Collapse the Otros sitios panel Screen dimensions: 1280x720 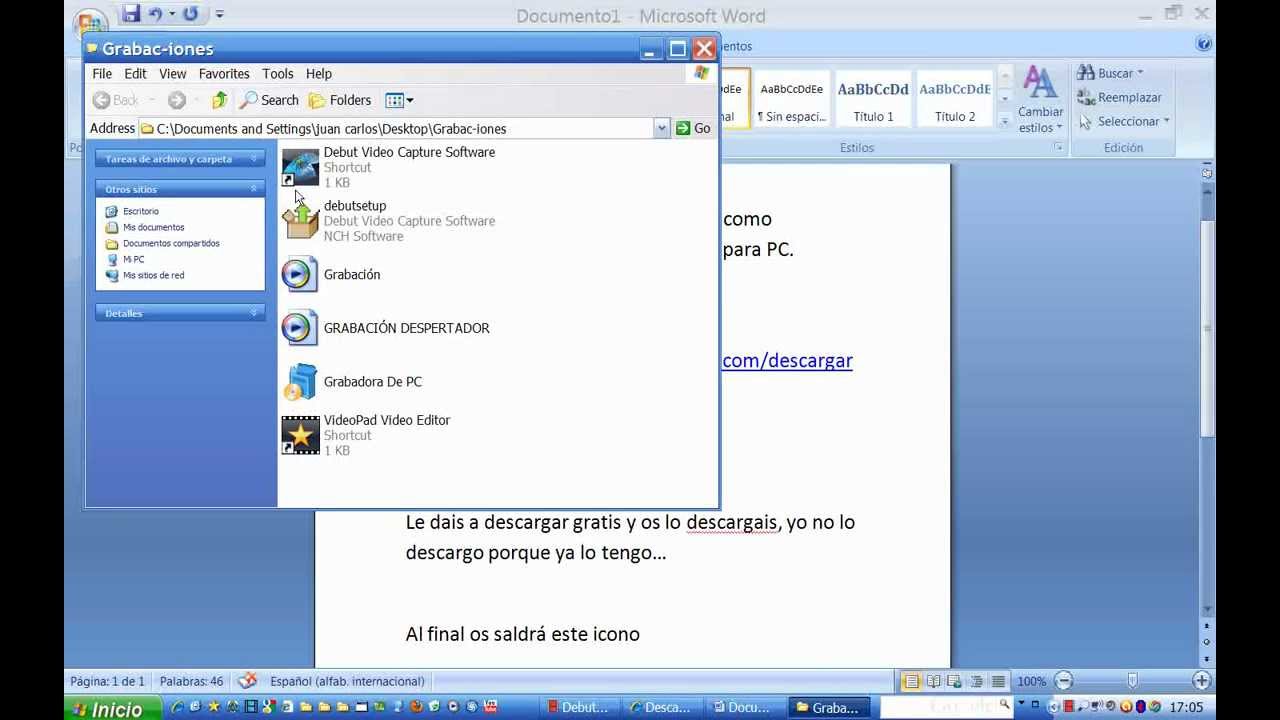[254, 189]
